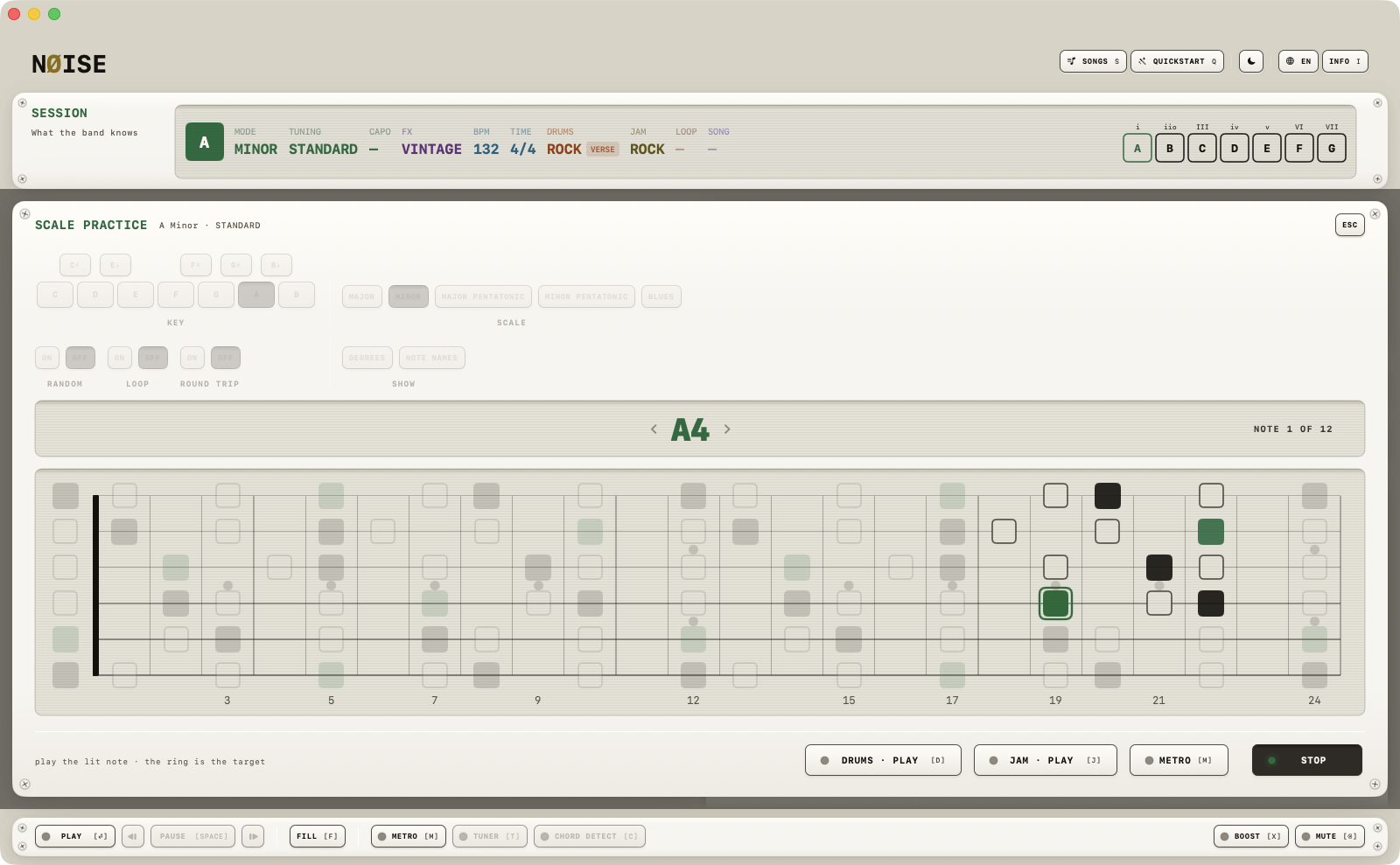Click the highlighted green target note at fret 19
Screen dimensions: 1400x865
pyautogui.click(x=1055, y=603)
